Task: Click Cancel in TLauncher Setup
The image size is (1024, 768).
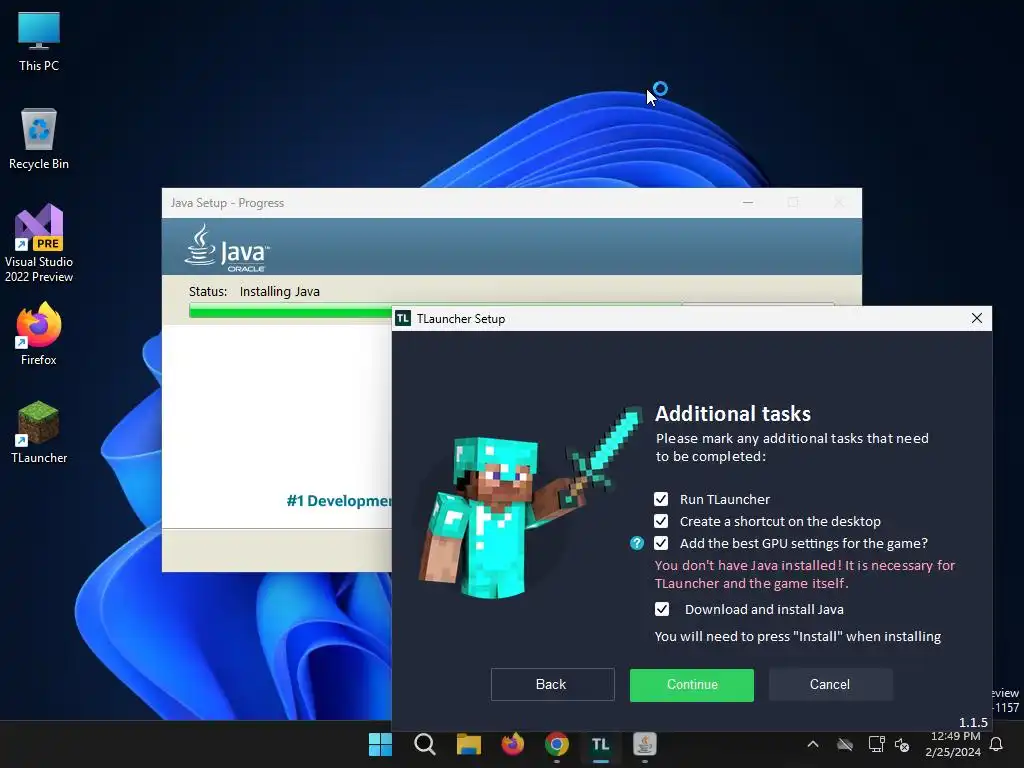Action: point(830,684)
